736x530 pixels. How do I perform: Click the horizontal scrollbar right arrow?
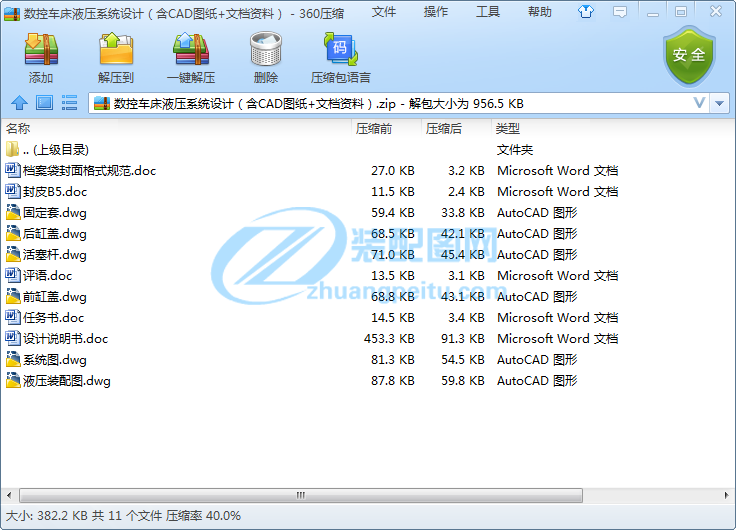726,495
